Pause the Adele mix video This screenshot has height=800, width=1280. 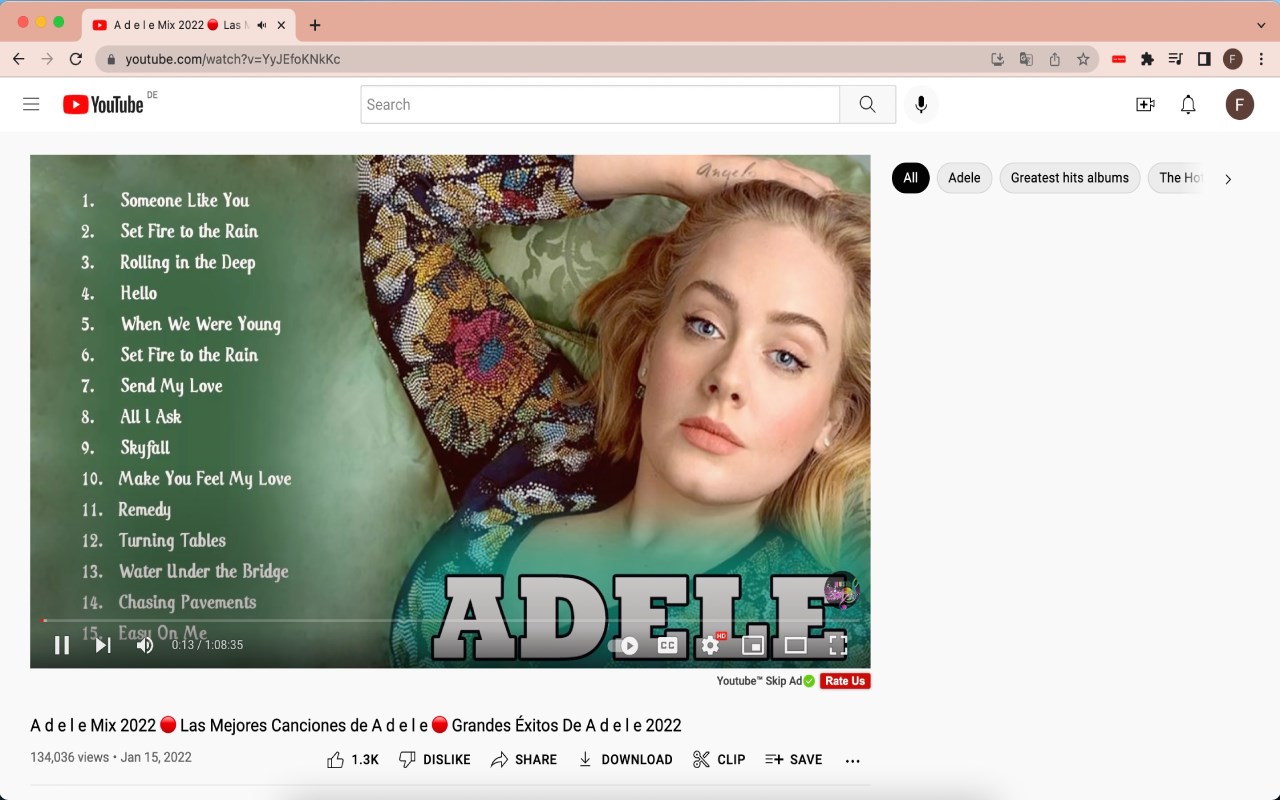(x=62, y=645)
